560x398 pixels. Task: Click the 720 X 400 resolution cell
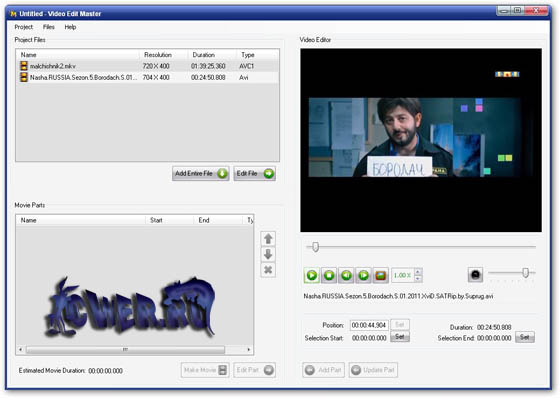click(x=156, y=66)
